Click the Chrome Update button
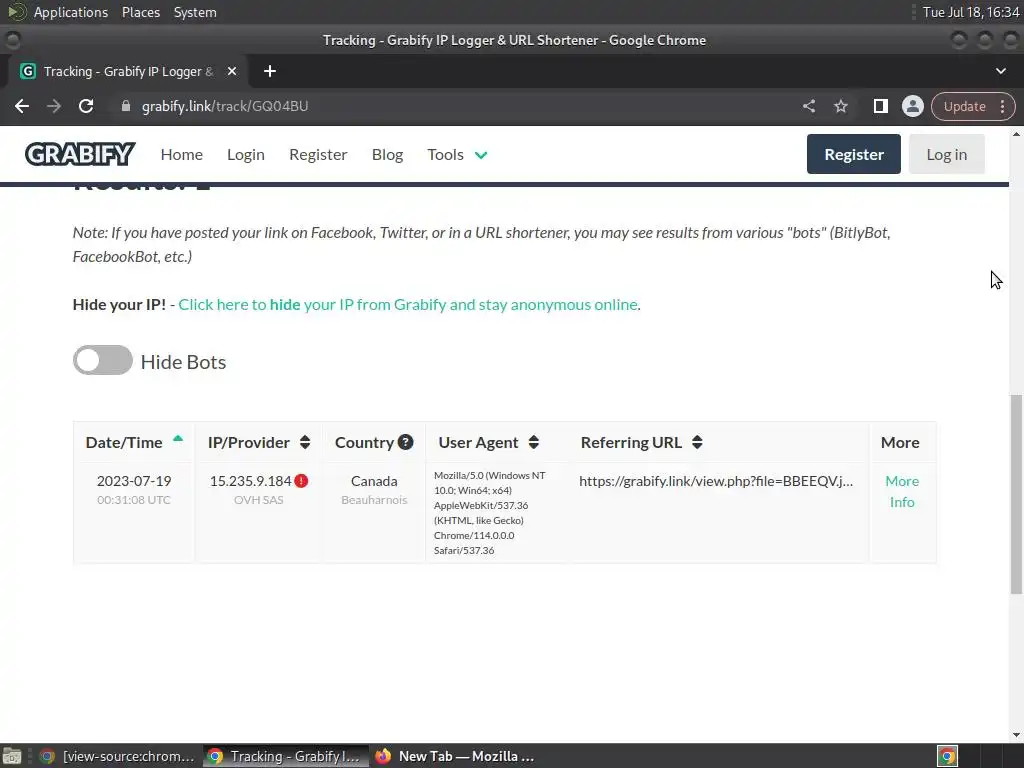 [x=964, y=106]
